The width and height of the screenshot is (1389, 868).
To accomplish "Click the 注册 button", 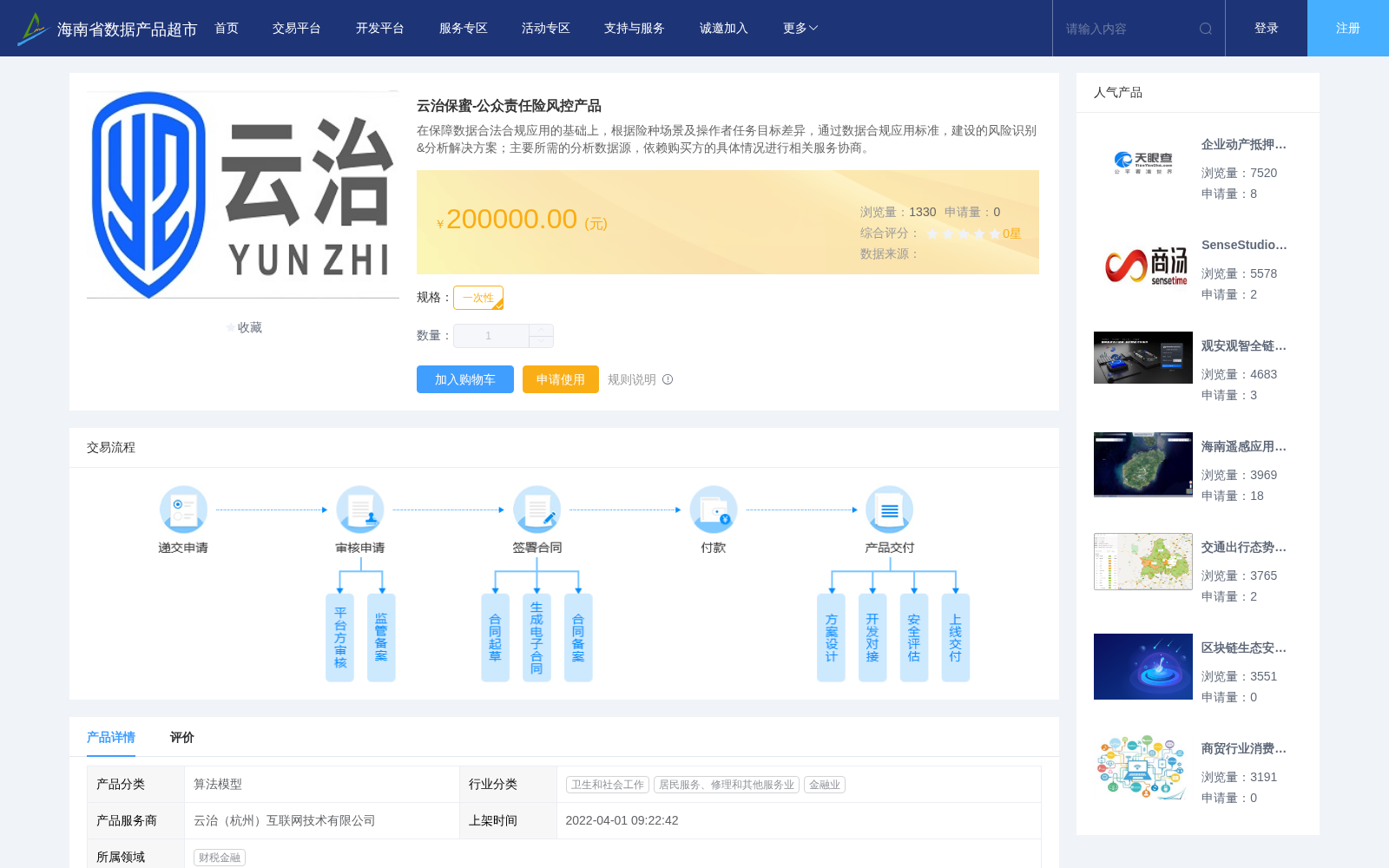I will click(1348, 29).
